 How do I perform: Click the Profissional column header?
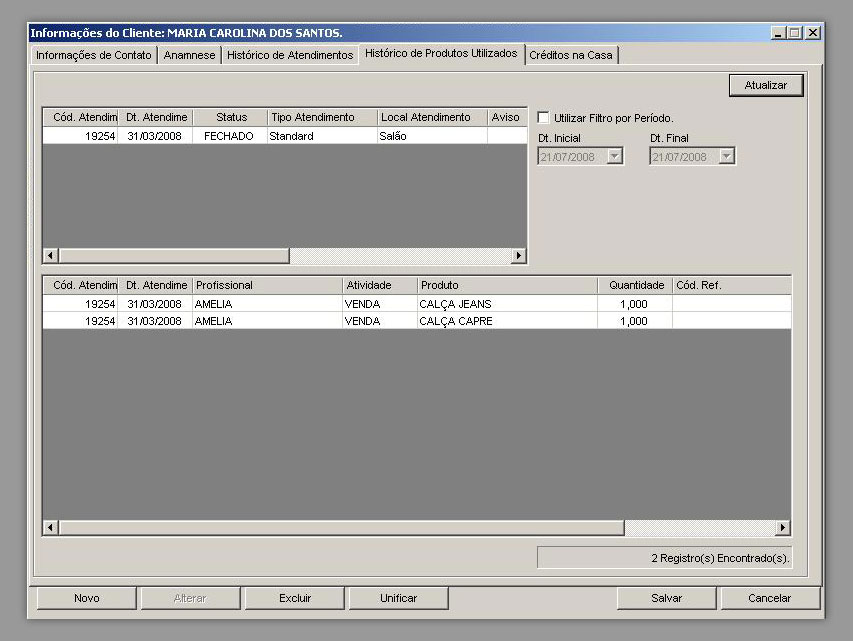coord(268,285)
